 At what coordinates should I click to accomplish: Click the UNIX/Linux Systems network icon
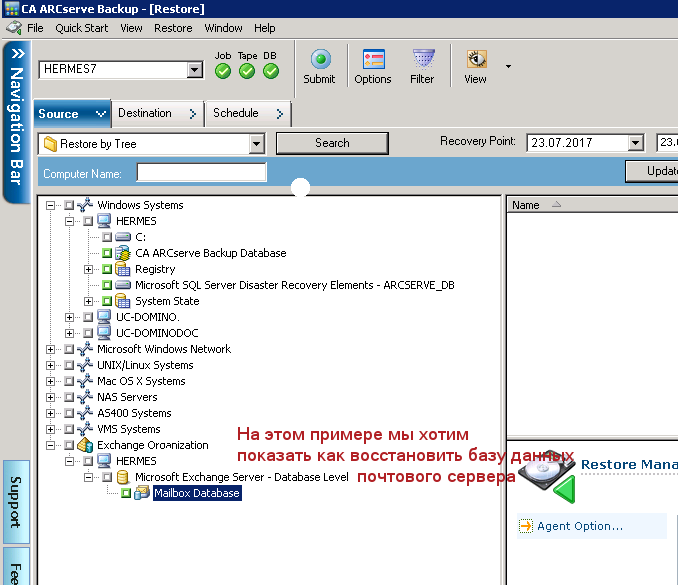85,365
